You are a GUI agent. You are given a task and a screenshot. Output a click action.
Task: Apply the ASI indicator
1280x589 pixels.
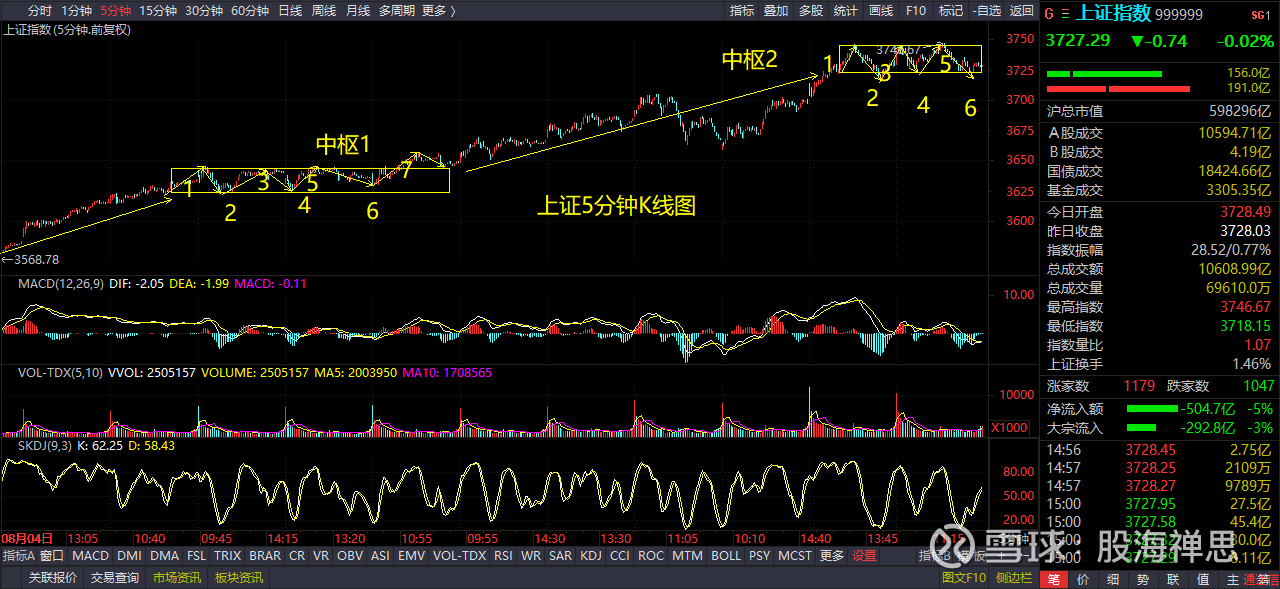(380, 556)
